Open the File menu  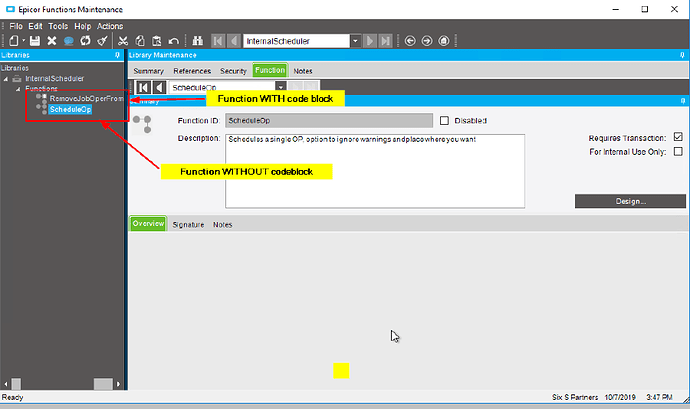coord(16,26)
